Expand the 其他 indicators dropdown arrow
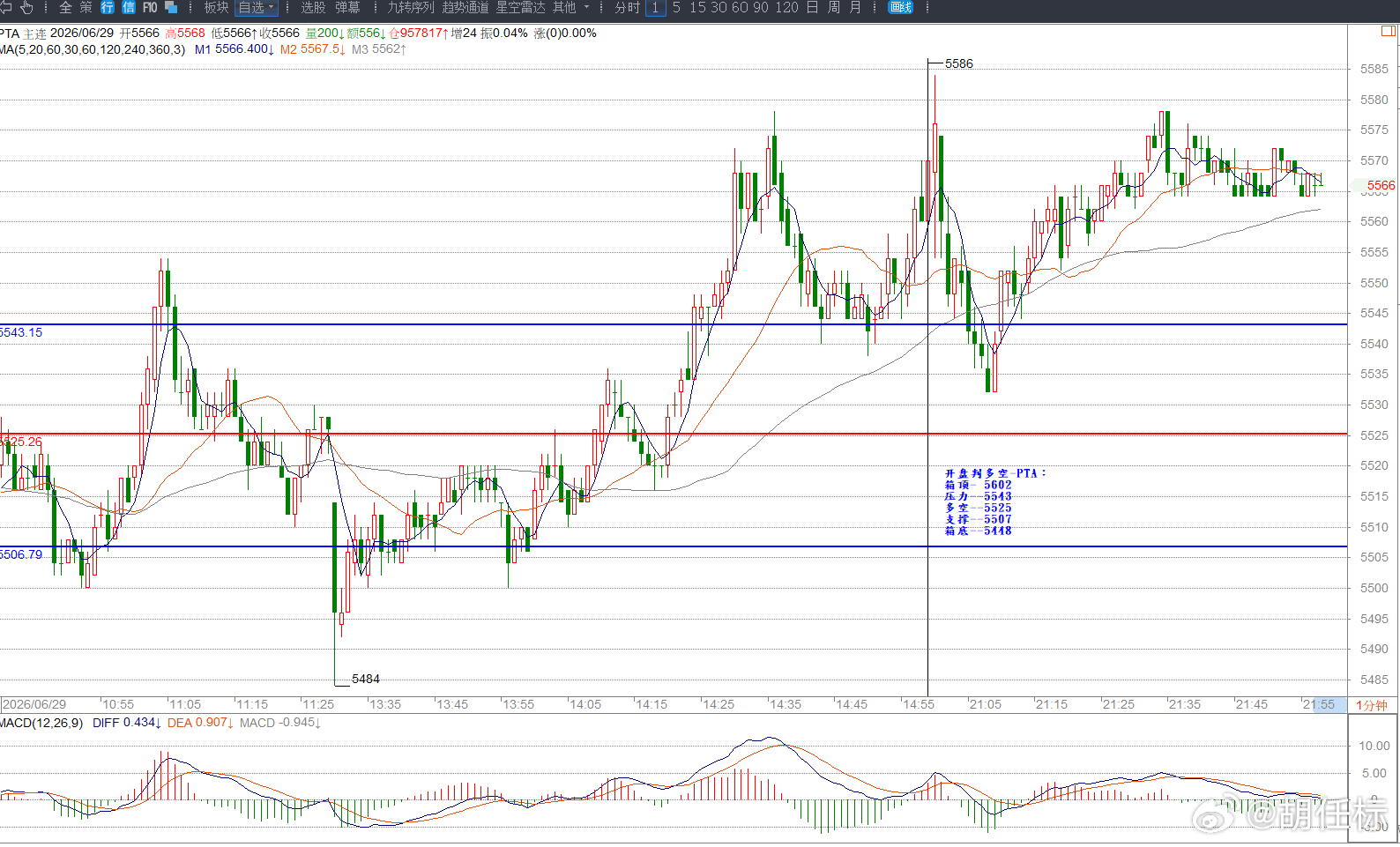The width and height of the screenshot is (1400, 847). [587, 8]
